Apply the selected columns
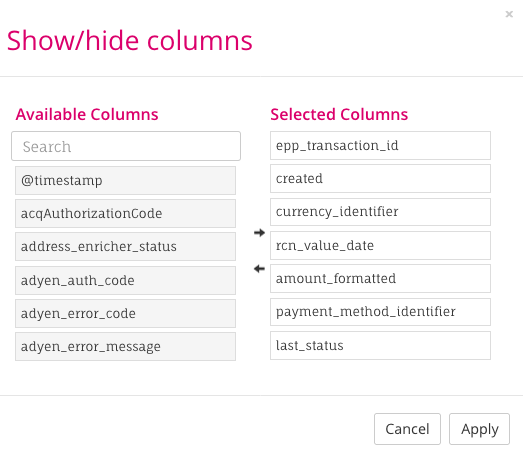The image size is (523, 456). point(479,429)
